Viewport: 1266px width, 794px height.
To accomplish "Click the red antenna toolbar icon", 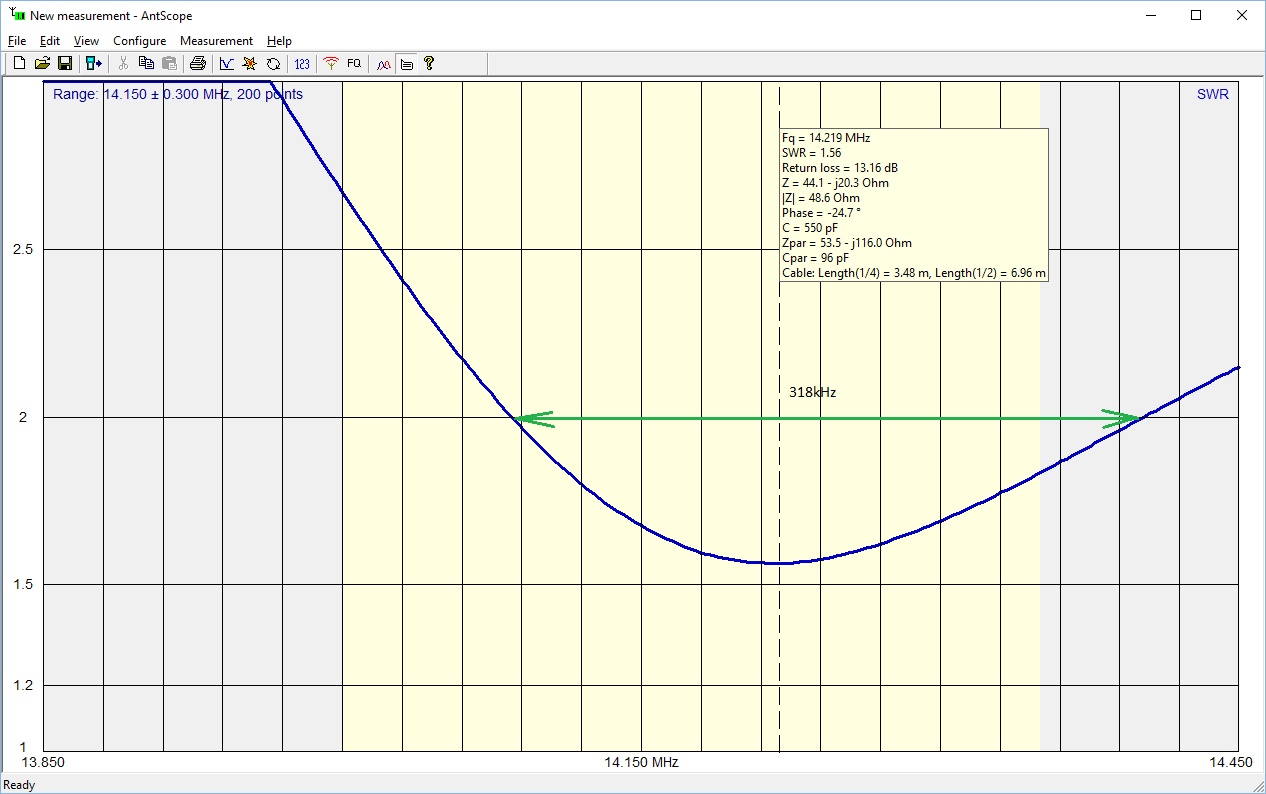I will click(x=331, y=64).
